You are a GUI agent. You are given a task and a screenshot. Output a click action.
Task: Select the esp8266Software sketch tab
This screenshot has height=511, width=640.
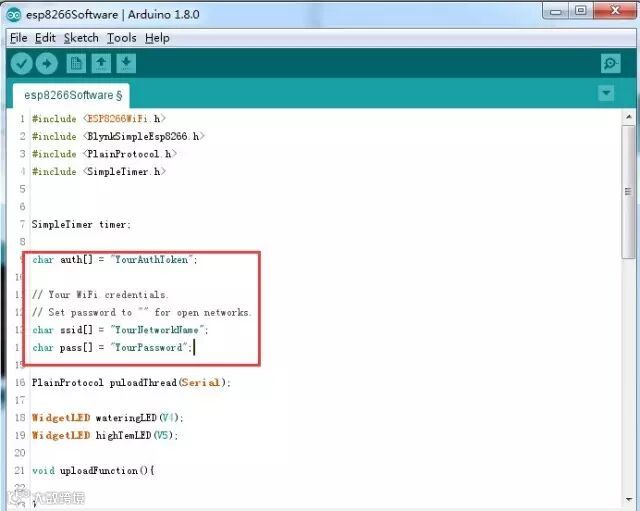72,96
